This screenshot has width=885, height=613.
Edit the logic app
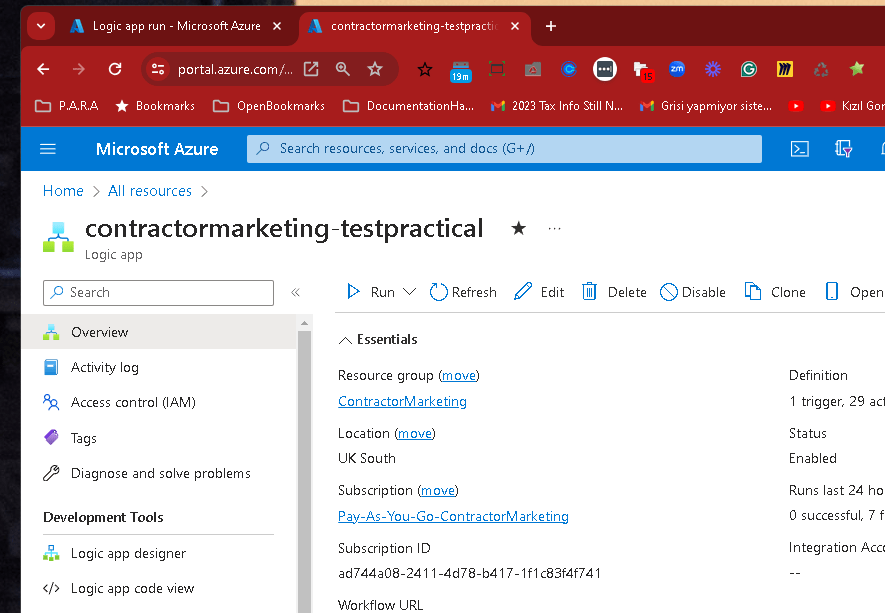[x=539, y=292]
